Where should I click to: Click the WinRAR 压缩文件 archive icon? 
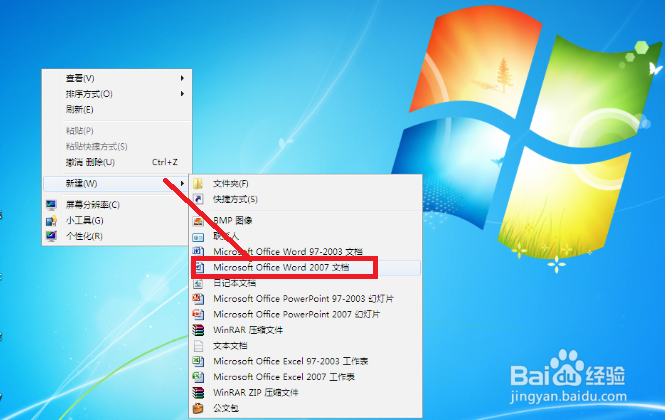[x=198, y=330]
